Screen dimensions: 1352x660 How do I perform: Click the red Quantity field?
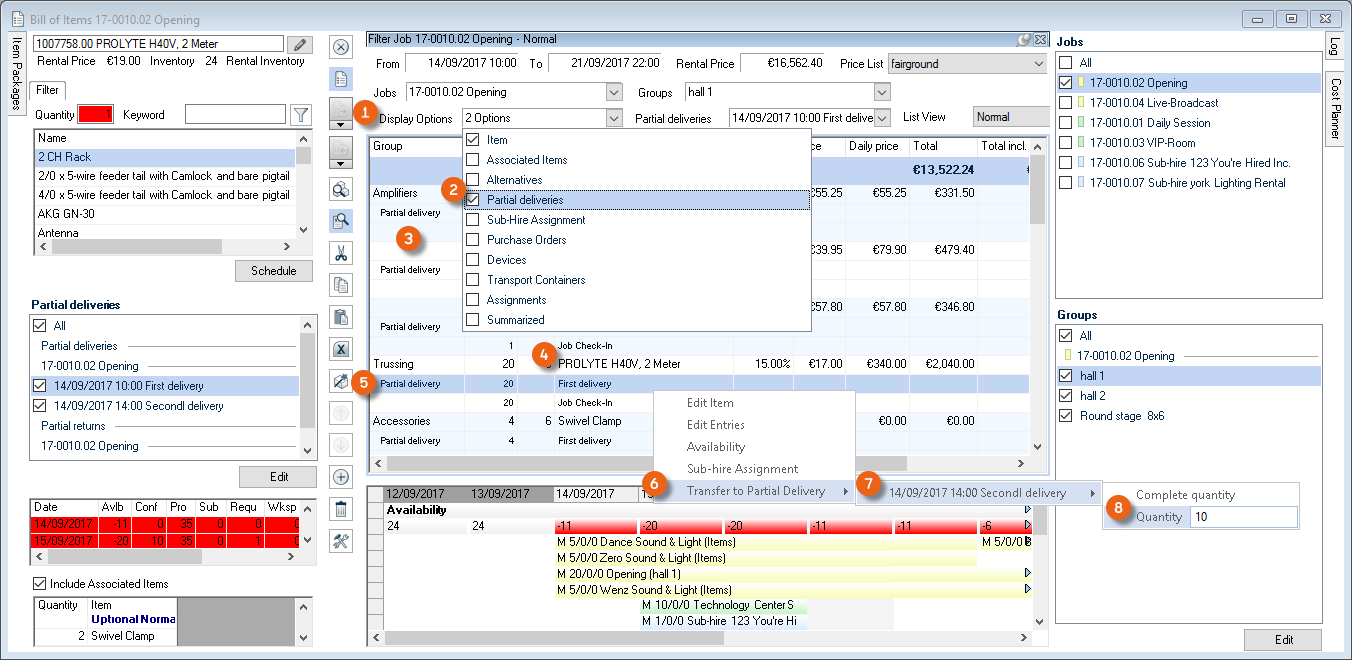96,115
